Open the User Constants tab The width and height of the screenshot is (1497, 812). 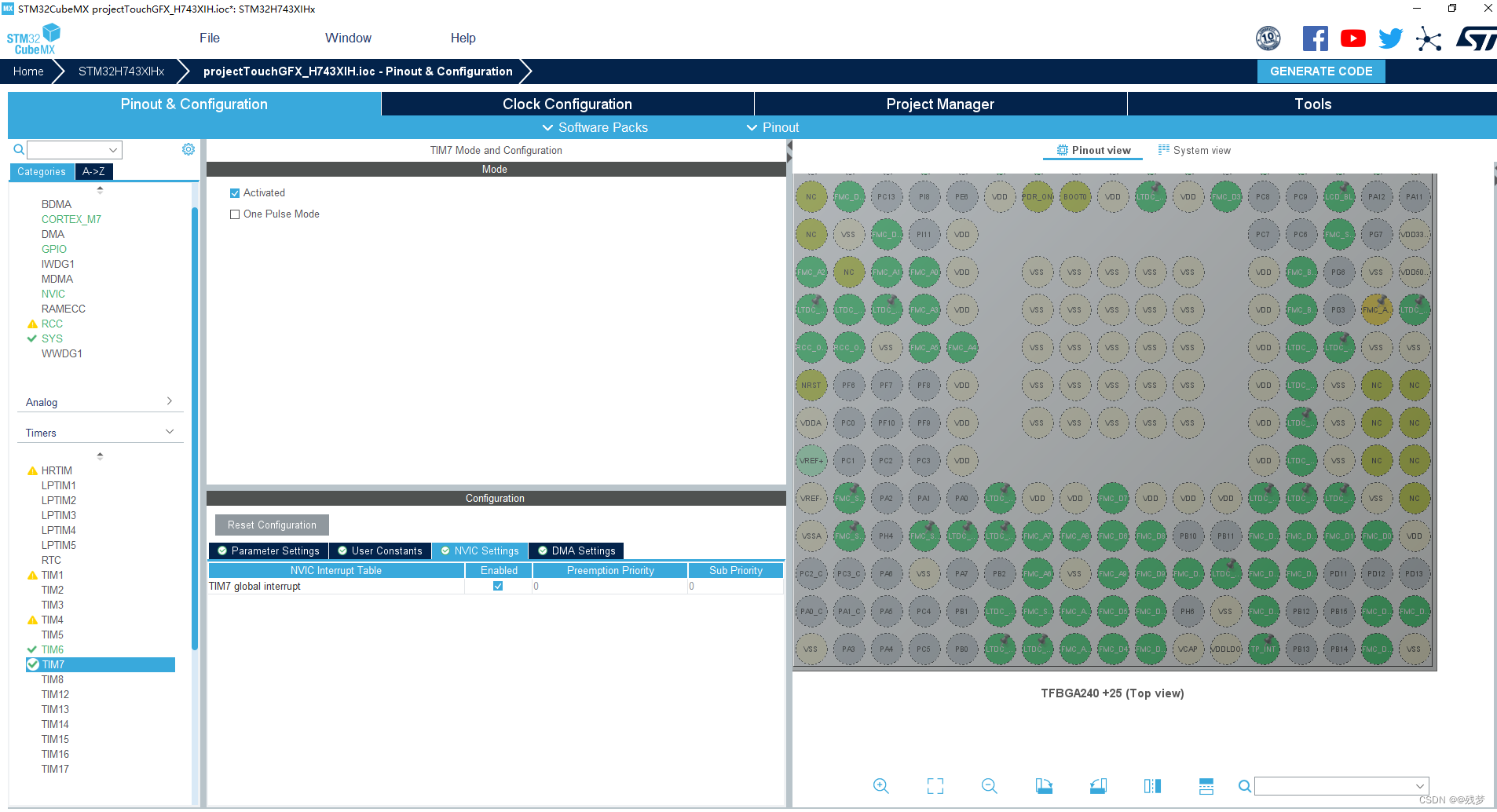coord(380,551)
